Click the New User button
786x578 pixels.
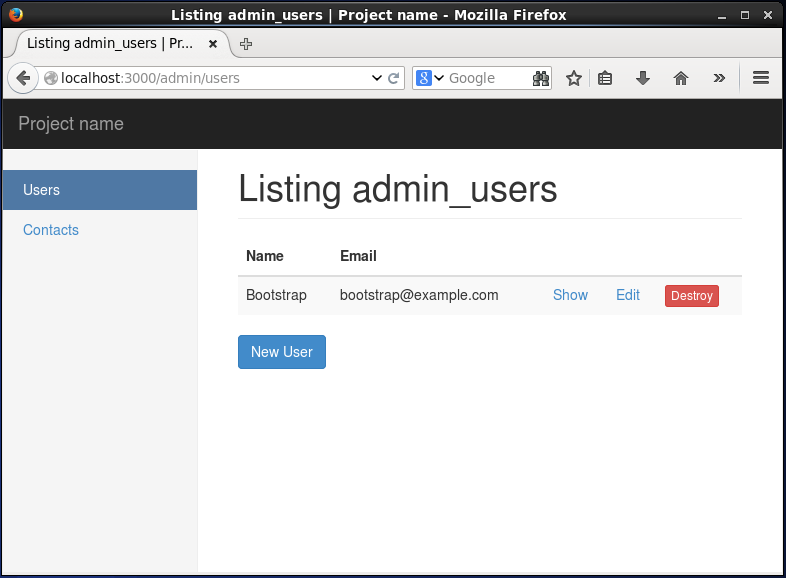pyautogui.click(x=282, y=352)
